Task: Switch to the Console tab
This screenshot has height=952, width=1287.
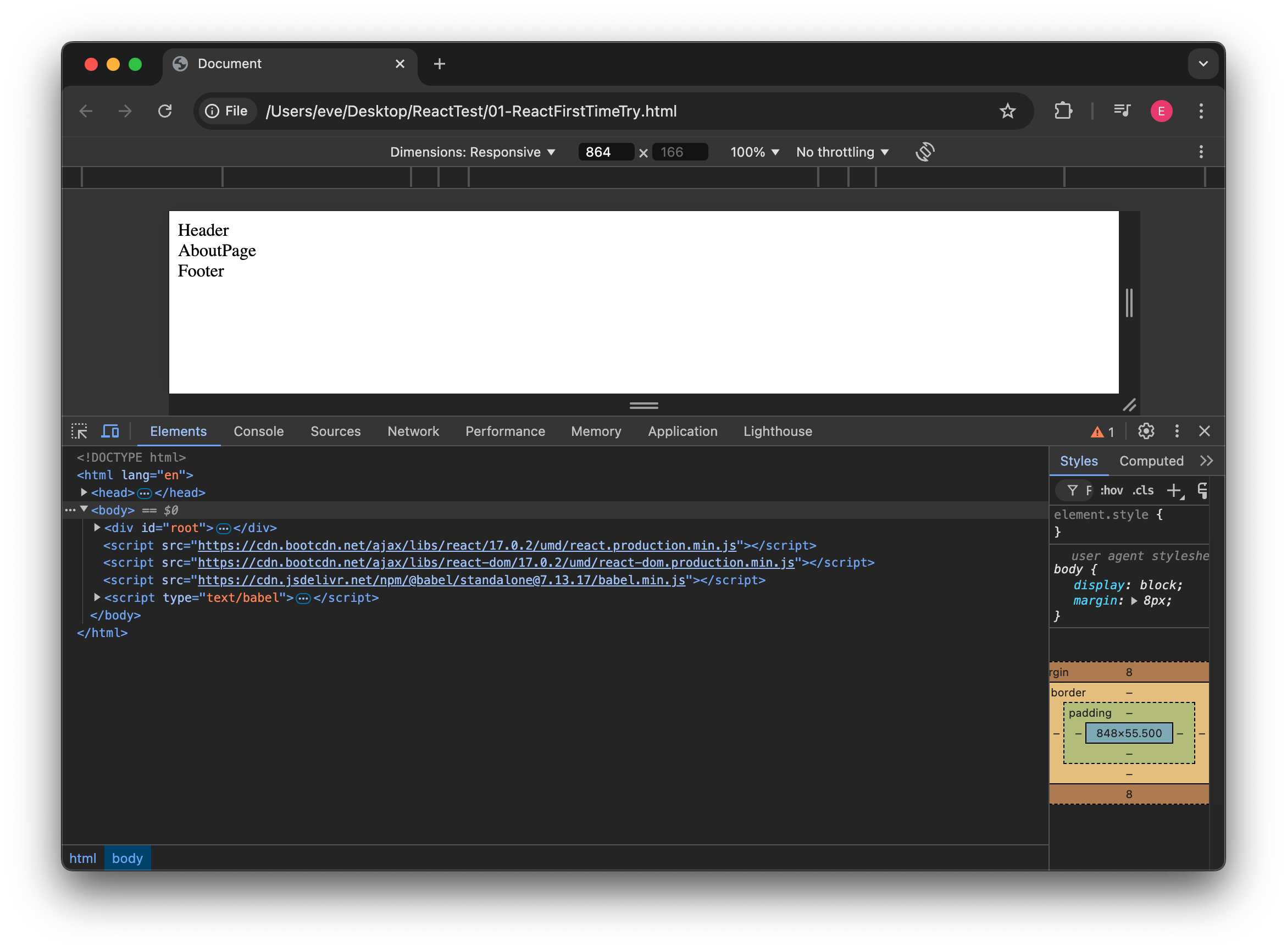Action: 258,431
